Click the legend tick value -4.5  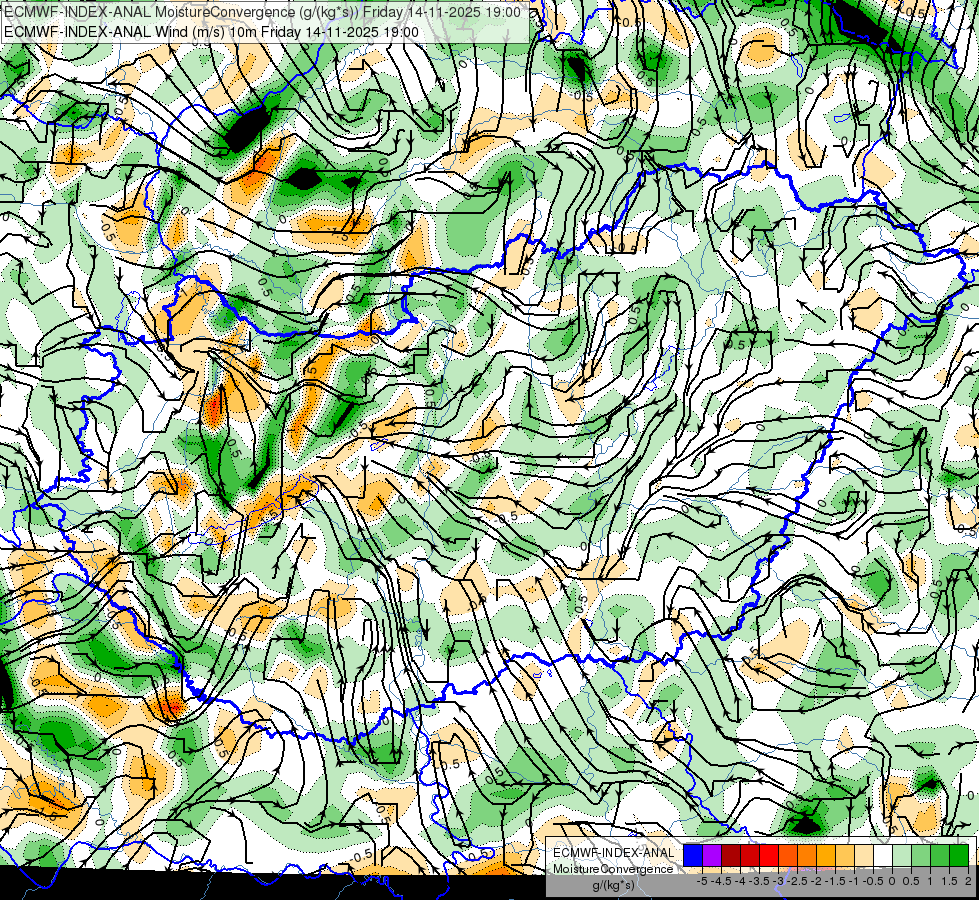tap(721, 881)
